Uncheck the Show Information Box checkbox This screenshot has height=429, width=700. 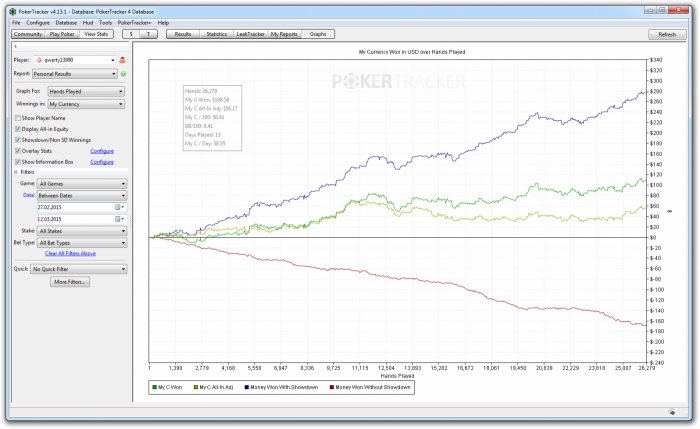[18, 162]
